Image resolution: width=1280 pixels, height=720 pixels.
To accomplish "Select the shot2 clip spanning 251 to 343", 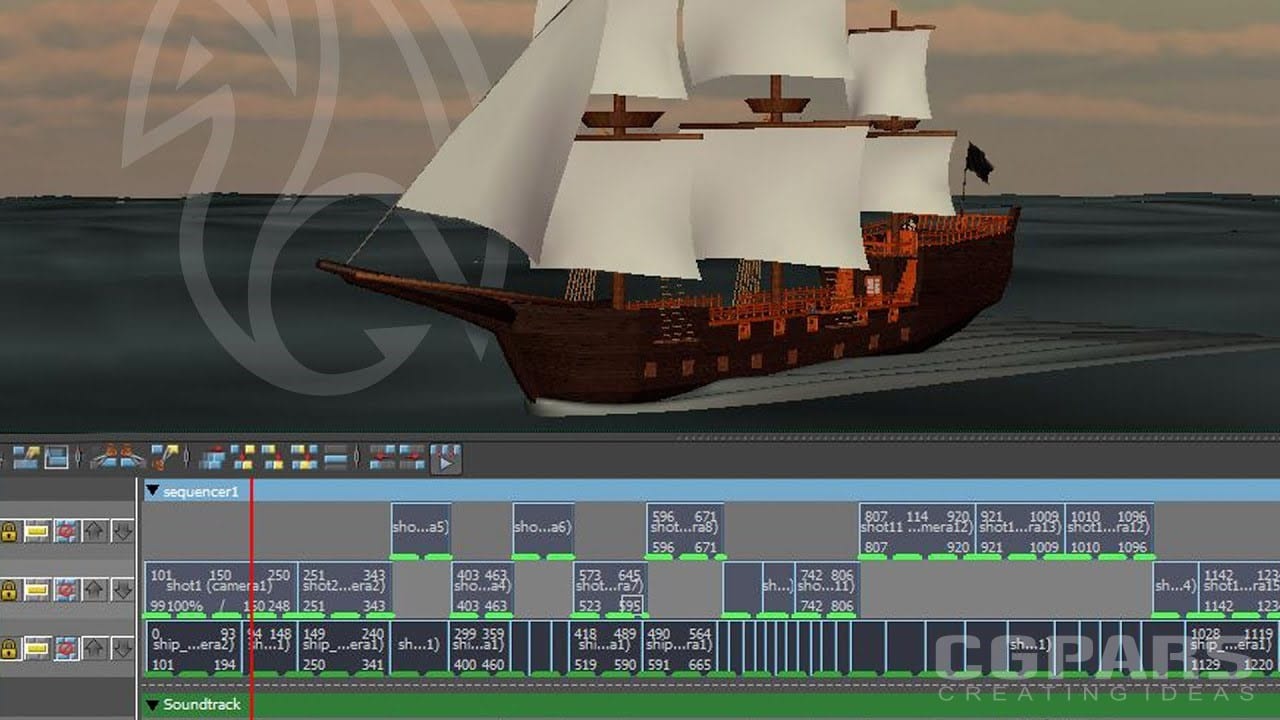I will click(x=344, y=587).
